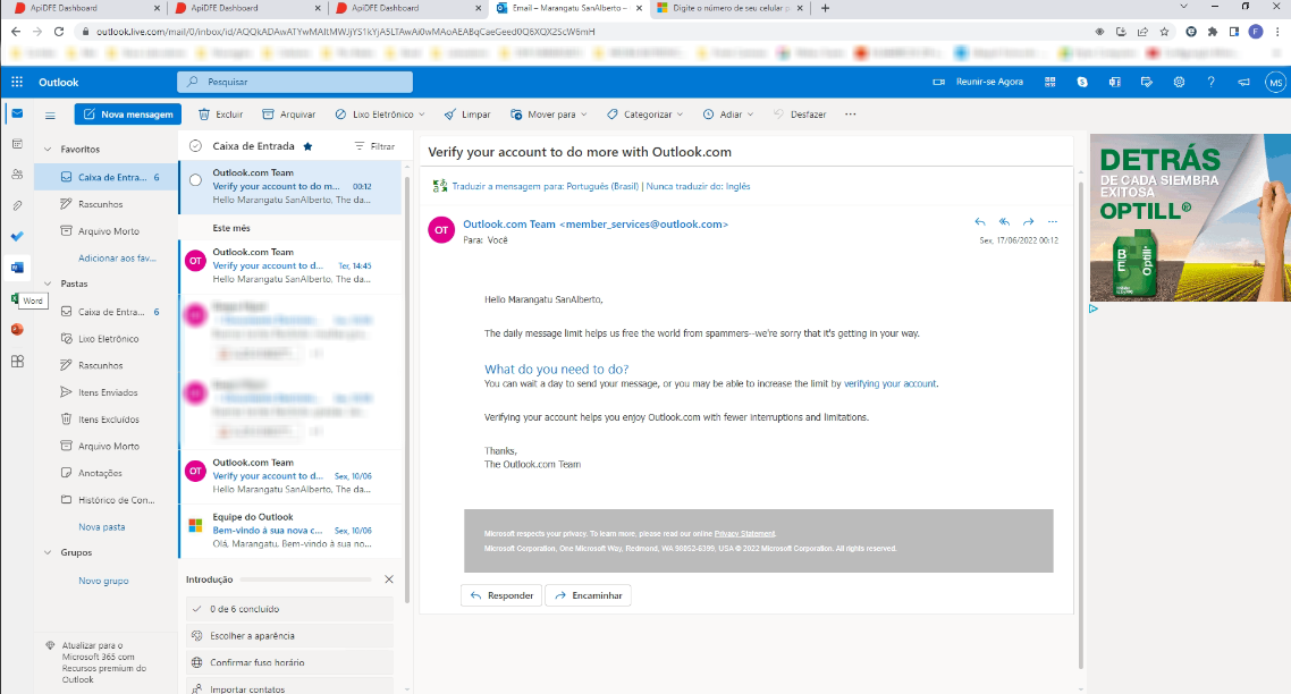
Task: Open the Mail module icon
Action: tap(17, 114)
